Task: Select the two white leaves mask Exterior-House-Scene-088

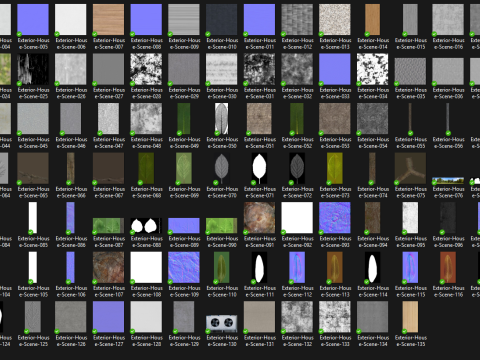Action: (146, 226)
